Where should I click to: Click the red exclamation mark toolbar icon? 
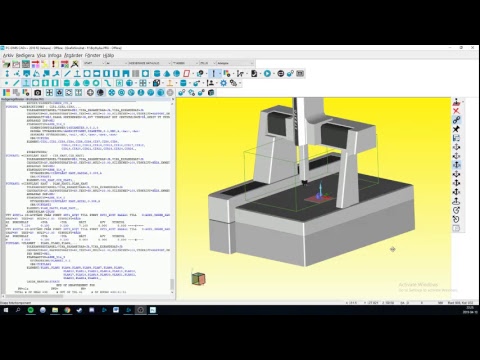(x=54, y=64)
